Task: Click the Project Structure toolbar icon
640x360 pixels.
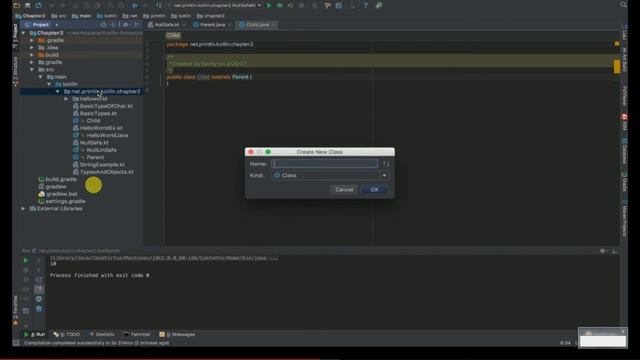Action: click(x=339, y=5)
